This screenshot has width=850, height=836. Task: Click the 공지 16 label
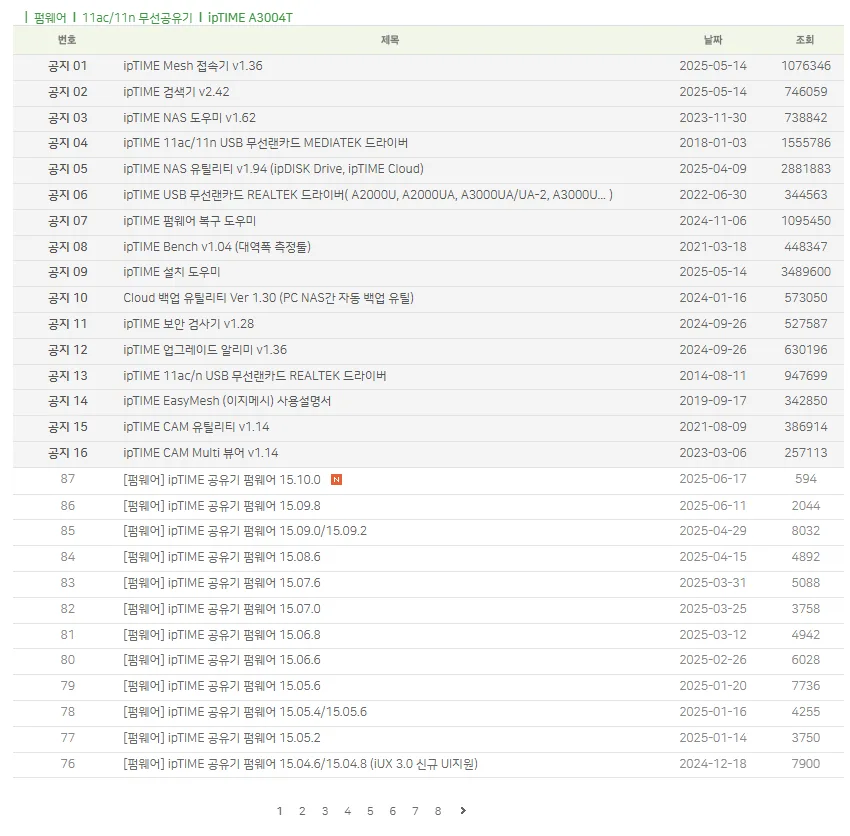click(67, 453)
